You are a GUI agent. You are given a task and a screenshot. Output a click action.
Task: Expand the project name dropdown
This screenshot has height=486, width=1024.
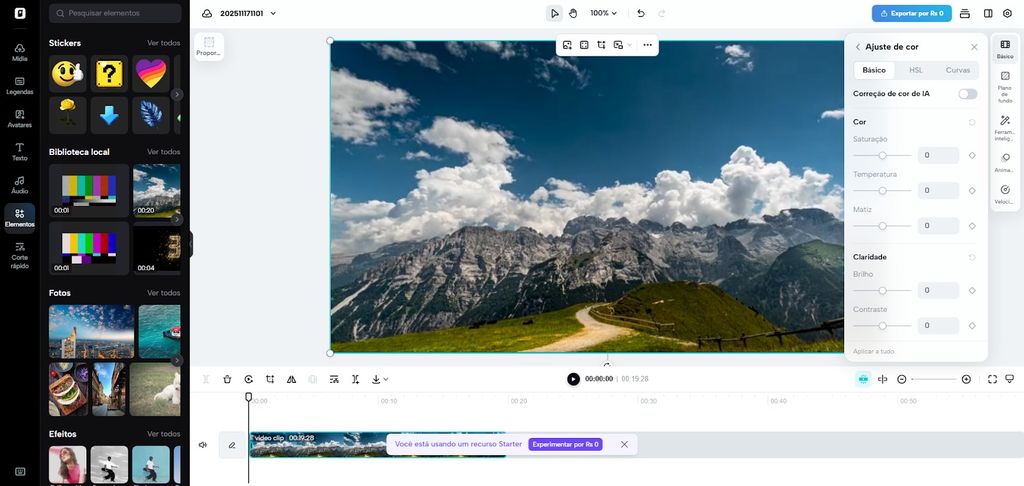(x=273, y=14)
